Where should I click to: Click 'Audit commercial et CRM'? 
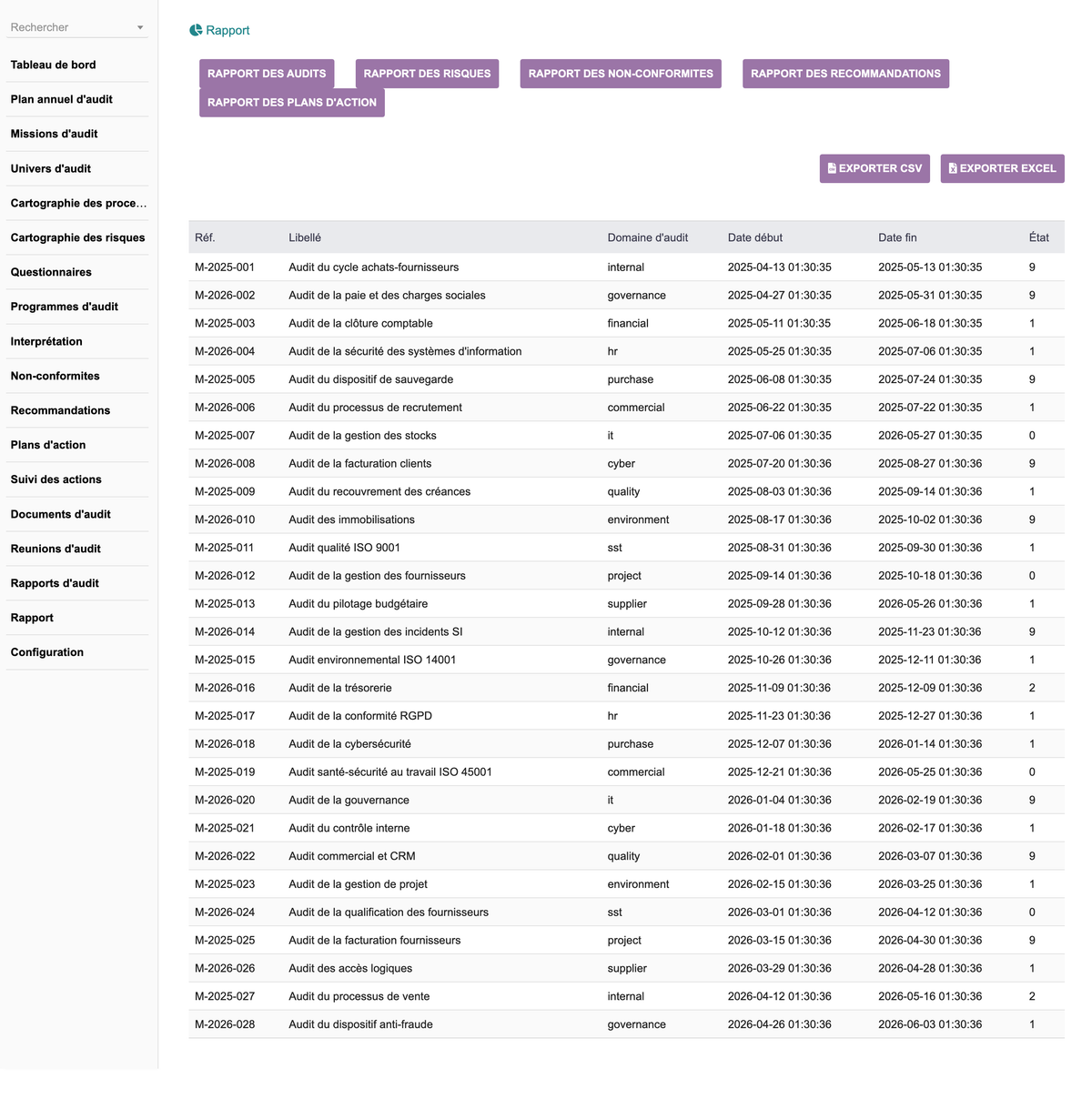pyautogui.click(x=352, y=856)
